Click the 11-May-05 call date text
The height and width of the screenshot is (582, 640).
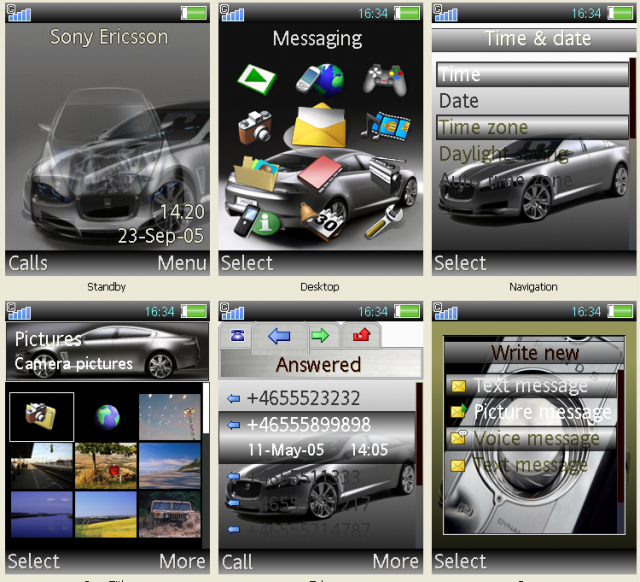286,450
